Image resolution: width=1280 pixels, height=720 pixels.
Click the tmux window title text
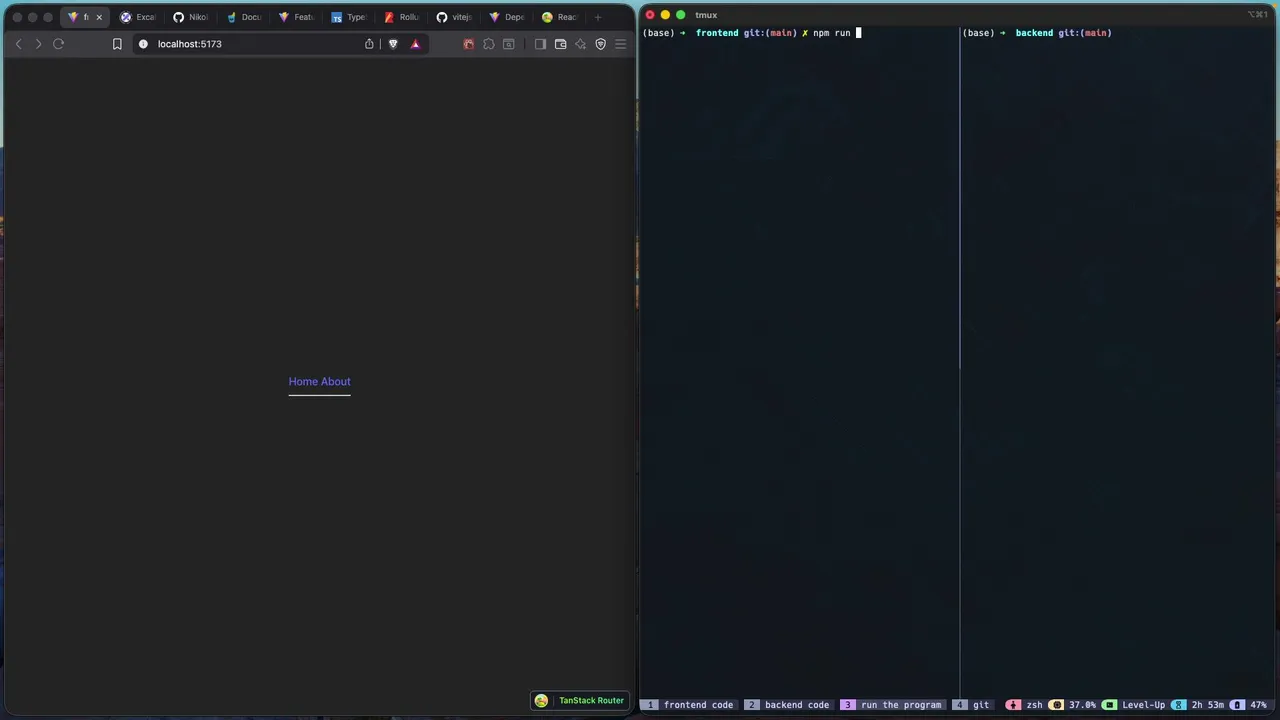point(706,15)
